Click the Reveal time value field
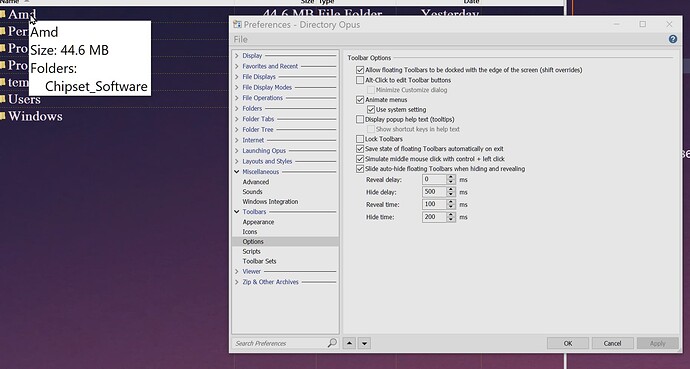The height and width of the screenshot is (369, 690). tap(434, 205)
